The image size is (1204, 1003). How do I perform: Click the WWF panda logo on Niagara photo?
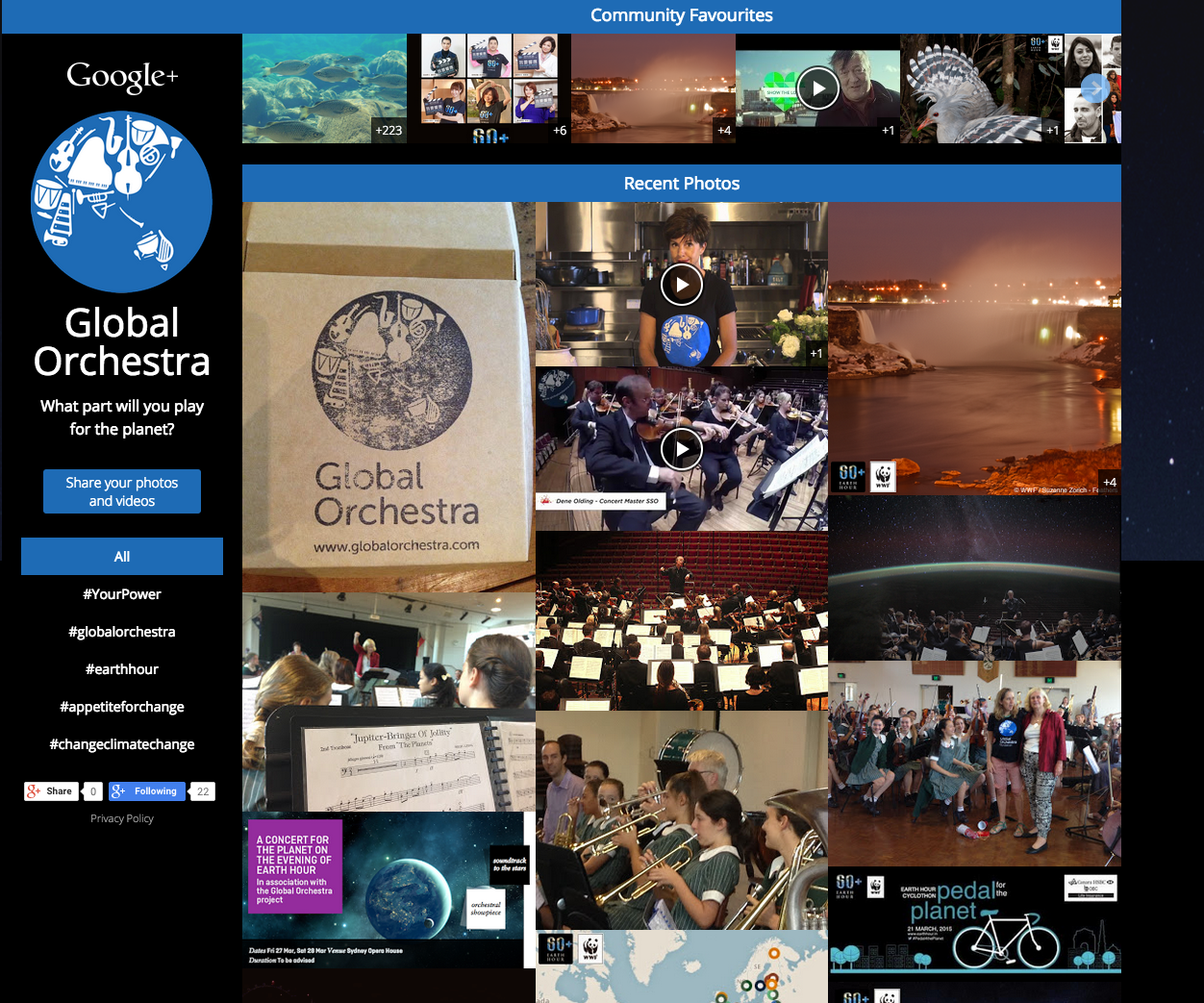(x=883, y=476)
